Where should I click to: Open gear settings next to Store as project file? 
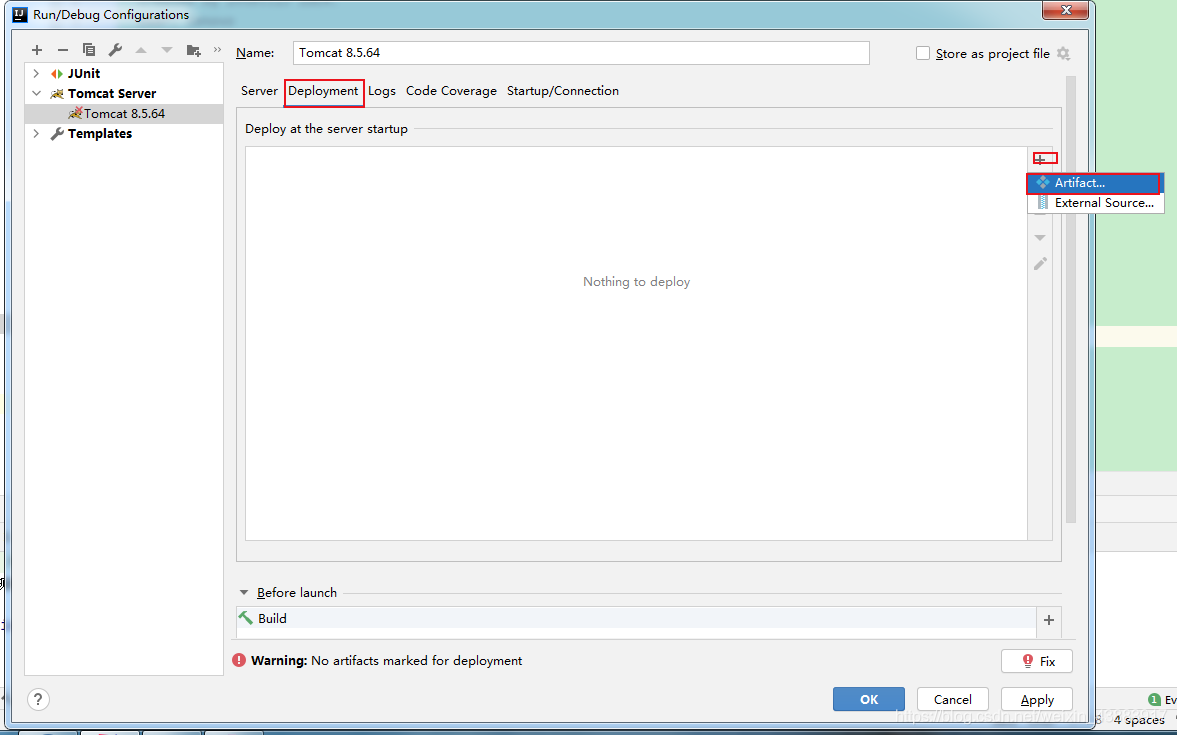tap(1063, 53)
